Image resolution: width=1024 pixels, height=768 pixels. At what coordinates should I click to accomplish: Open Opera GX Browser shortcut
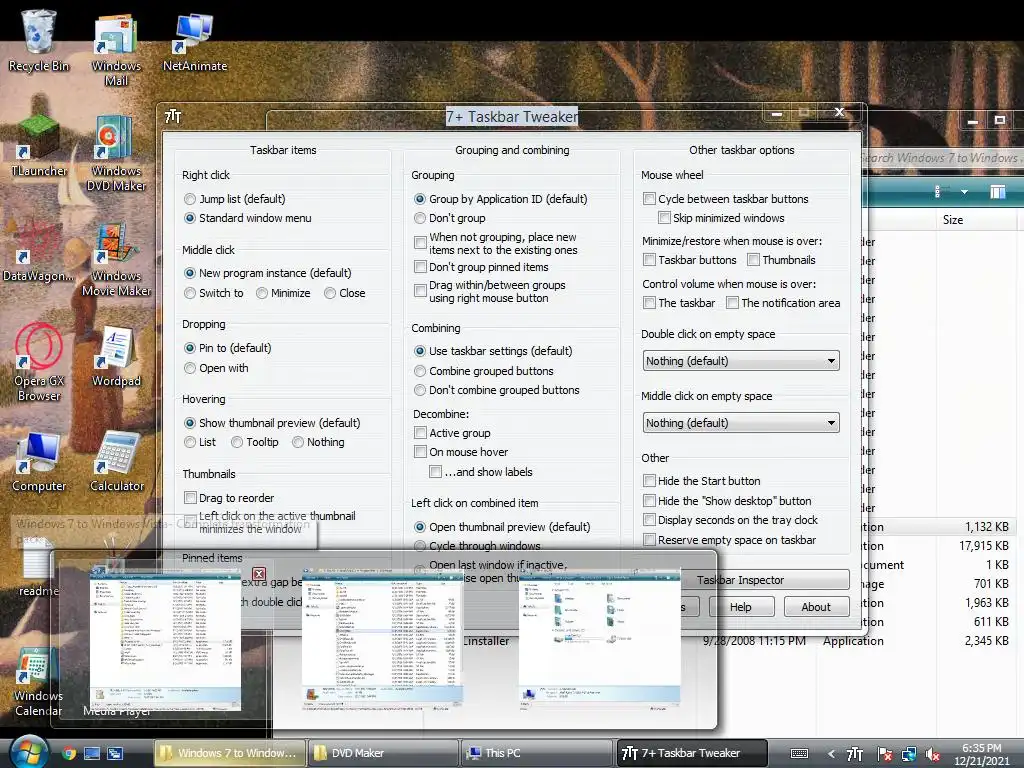(39, 363)
